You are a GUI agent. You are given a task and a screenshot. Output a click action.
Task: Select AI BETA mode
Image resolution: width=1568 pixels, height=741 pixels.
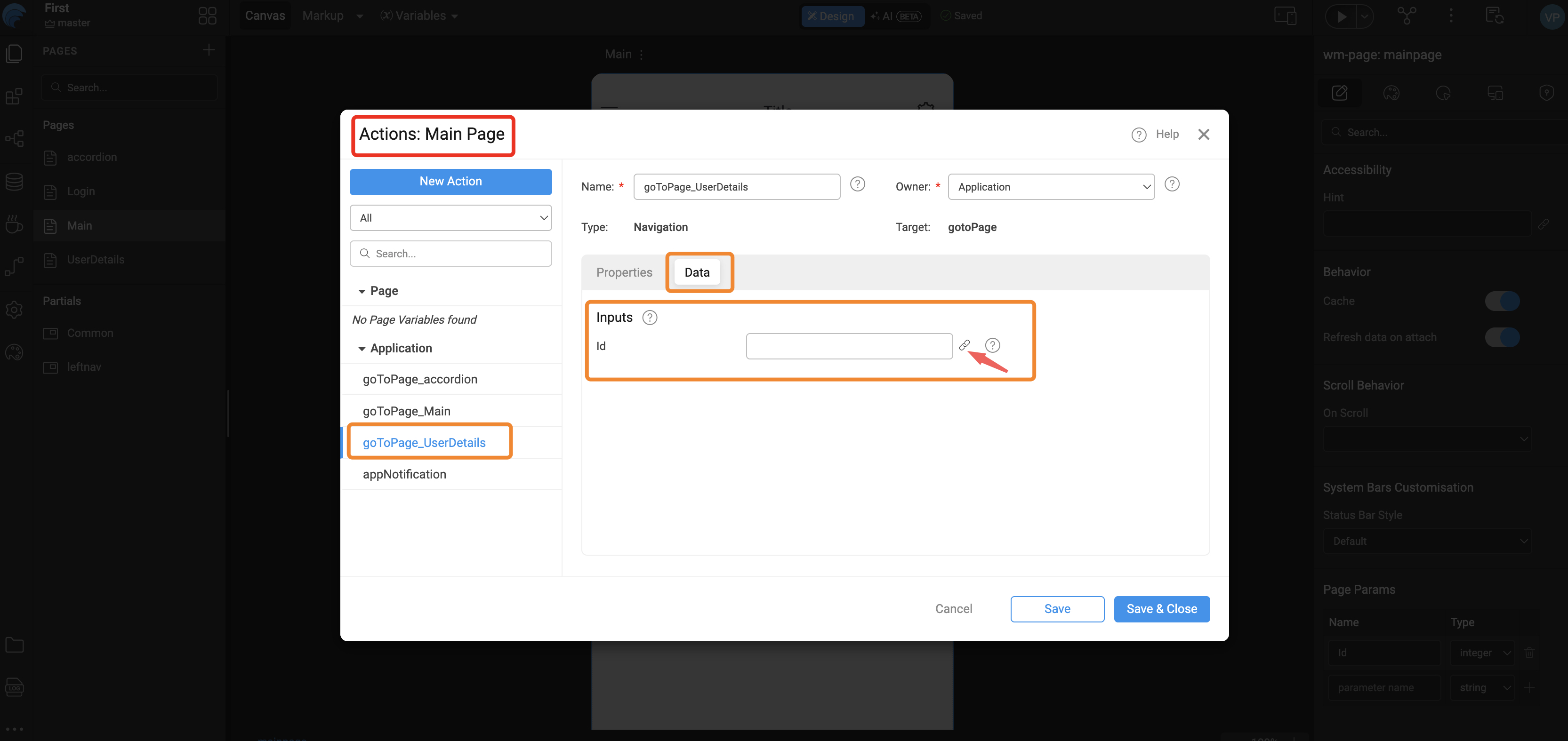point(896,16)
